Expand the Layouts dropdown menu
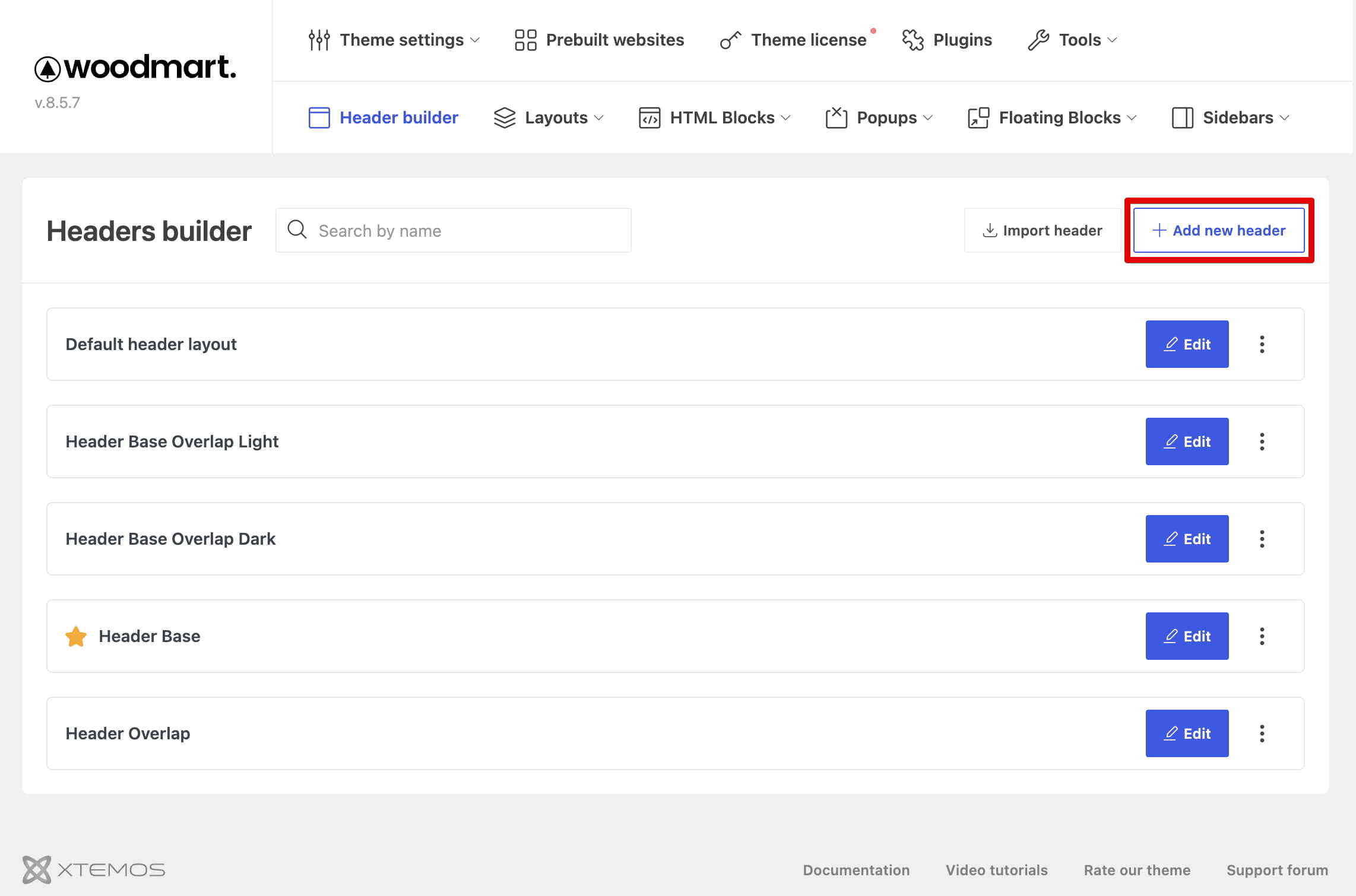 549,117
